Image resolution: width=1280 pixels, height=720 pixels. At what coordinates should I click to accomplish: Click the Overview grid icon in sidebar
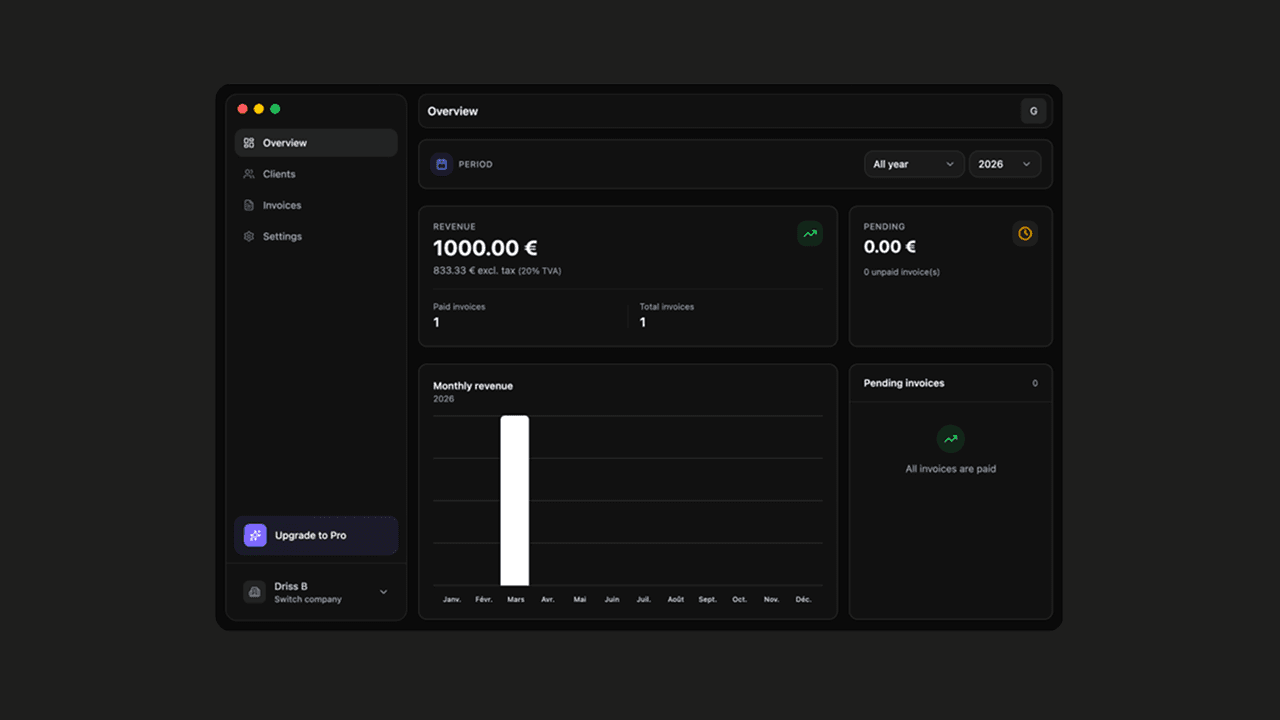[x=249, y=143]
